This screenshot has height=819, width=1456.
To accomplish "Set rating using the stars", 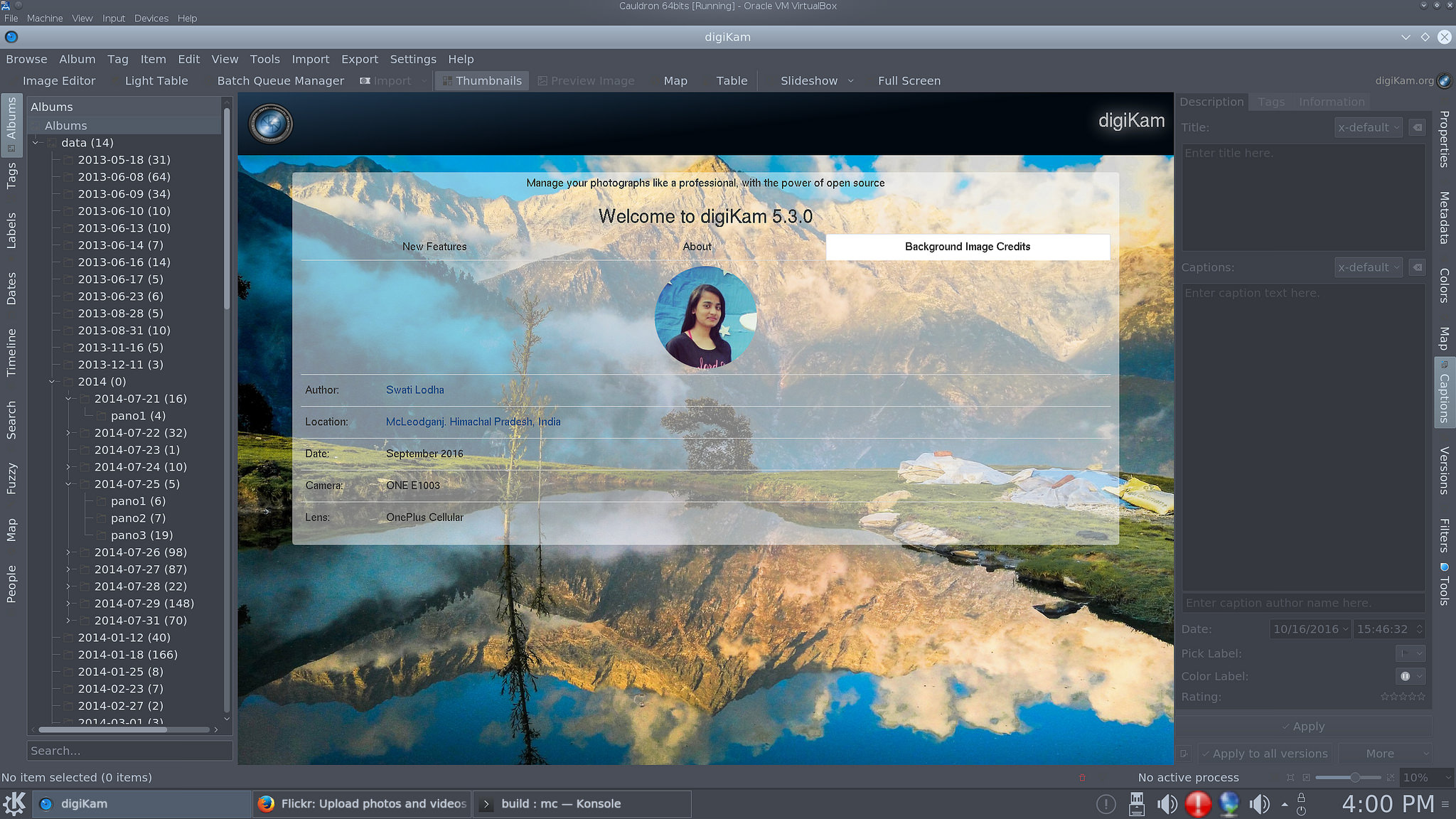I will click(1403, 697).
